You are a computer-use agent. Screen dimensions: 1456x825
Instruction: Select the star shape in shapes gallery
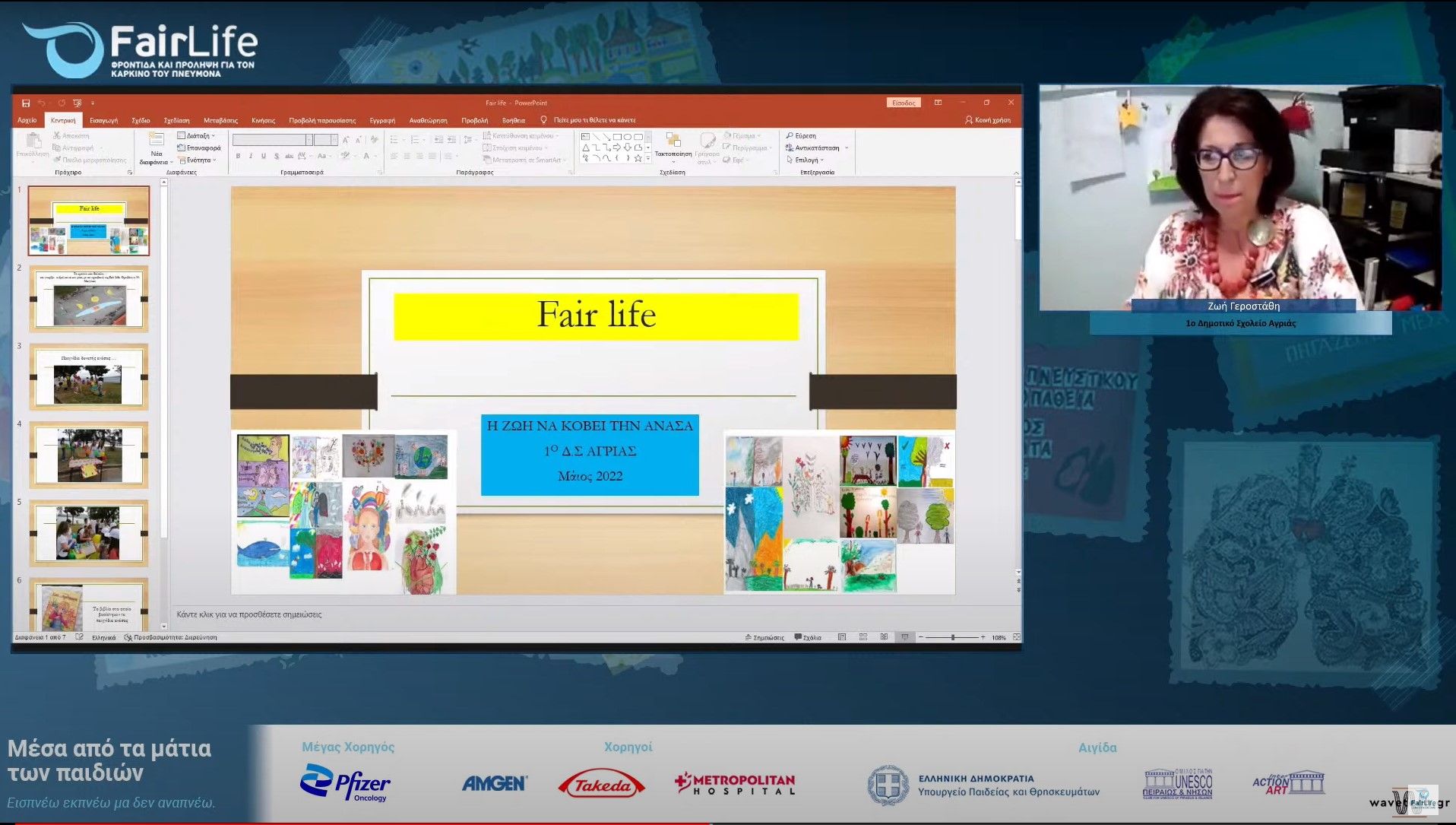point(638,159)
